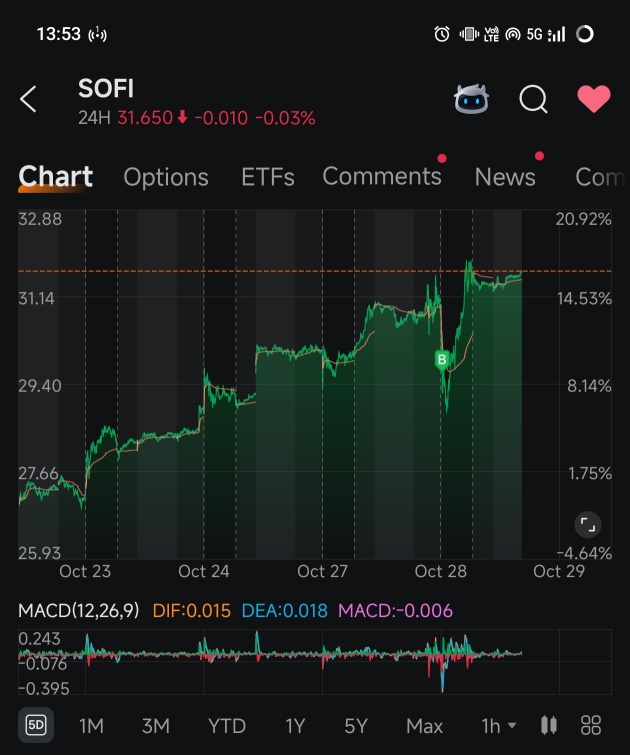630x755 pixels.
Task: Open MACD(12,26,9) indicator settings
Action: (79, 610)
